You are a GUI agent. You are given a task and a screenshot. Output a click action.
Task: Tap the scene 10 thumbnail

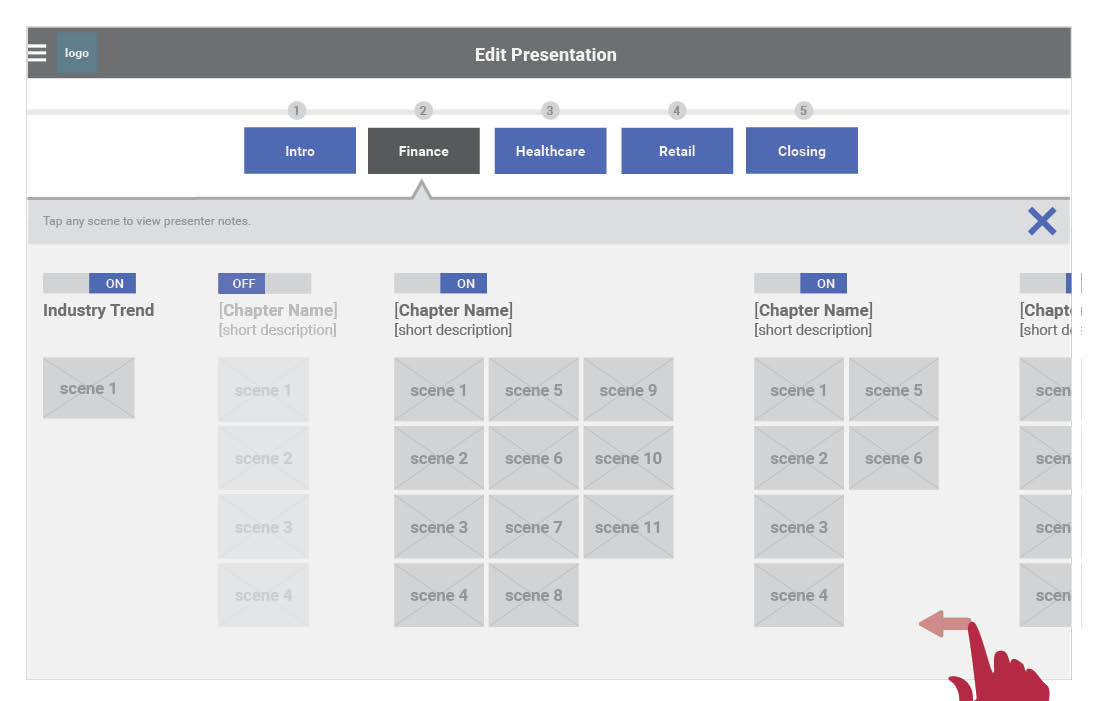(628, 458)
